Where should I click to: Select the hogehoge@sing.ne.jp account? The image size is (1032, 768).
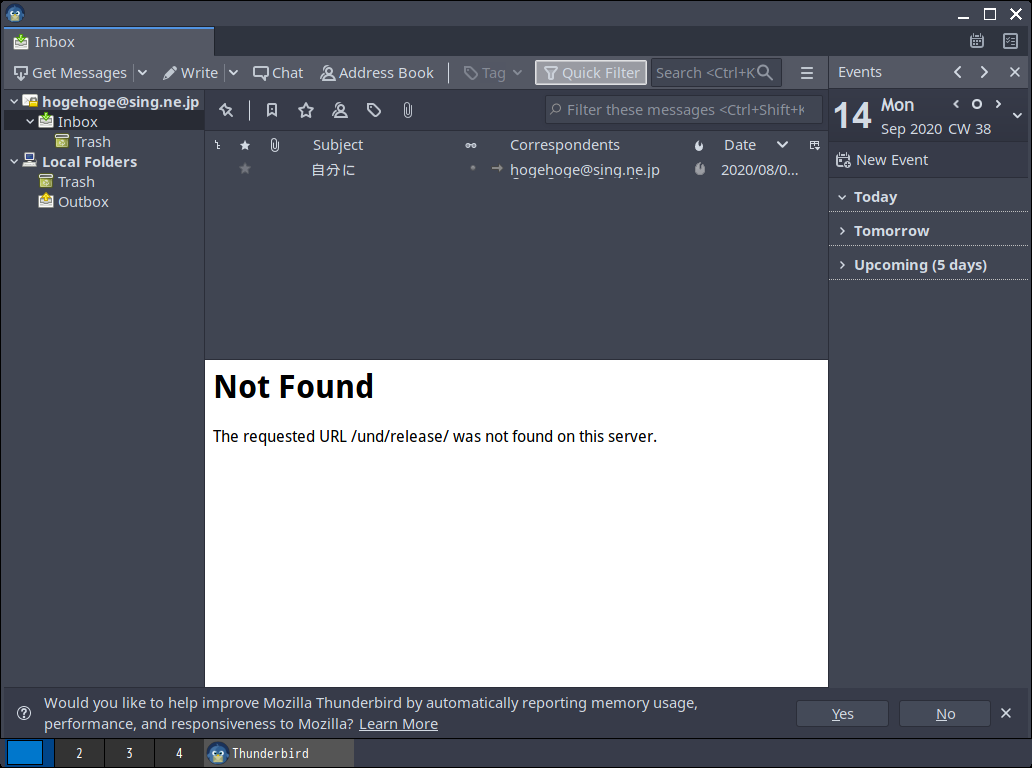120,101
